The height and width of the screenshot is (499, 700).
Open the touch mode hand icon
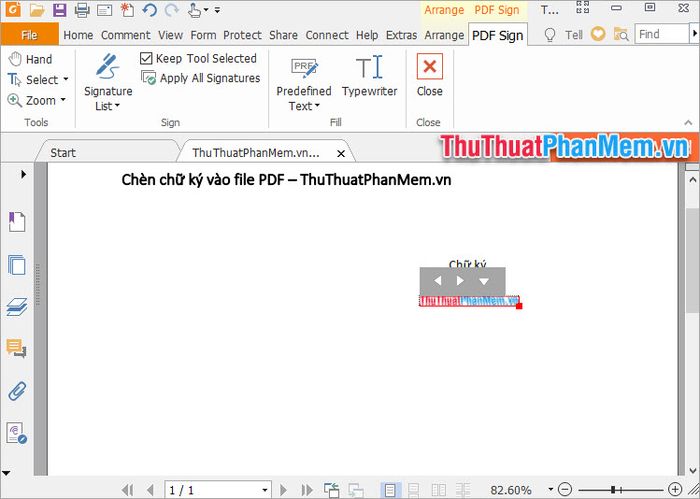(x=194, y=10)
